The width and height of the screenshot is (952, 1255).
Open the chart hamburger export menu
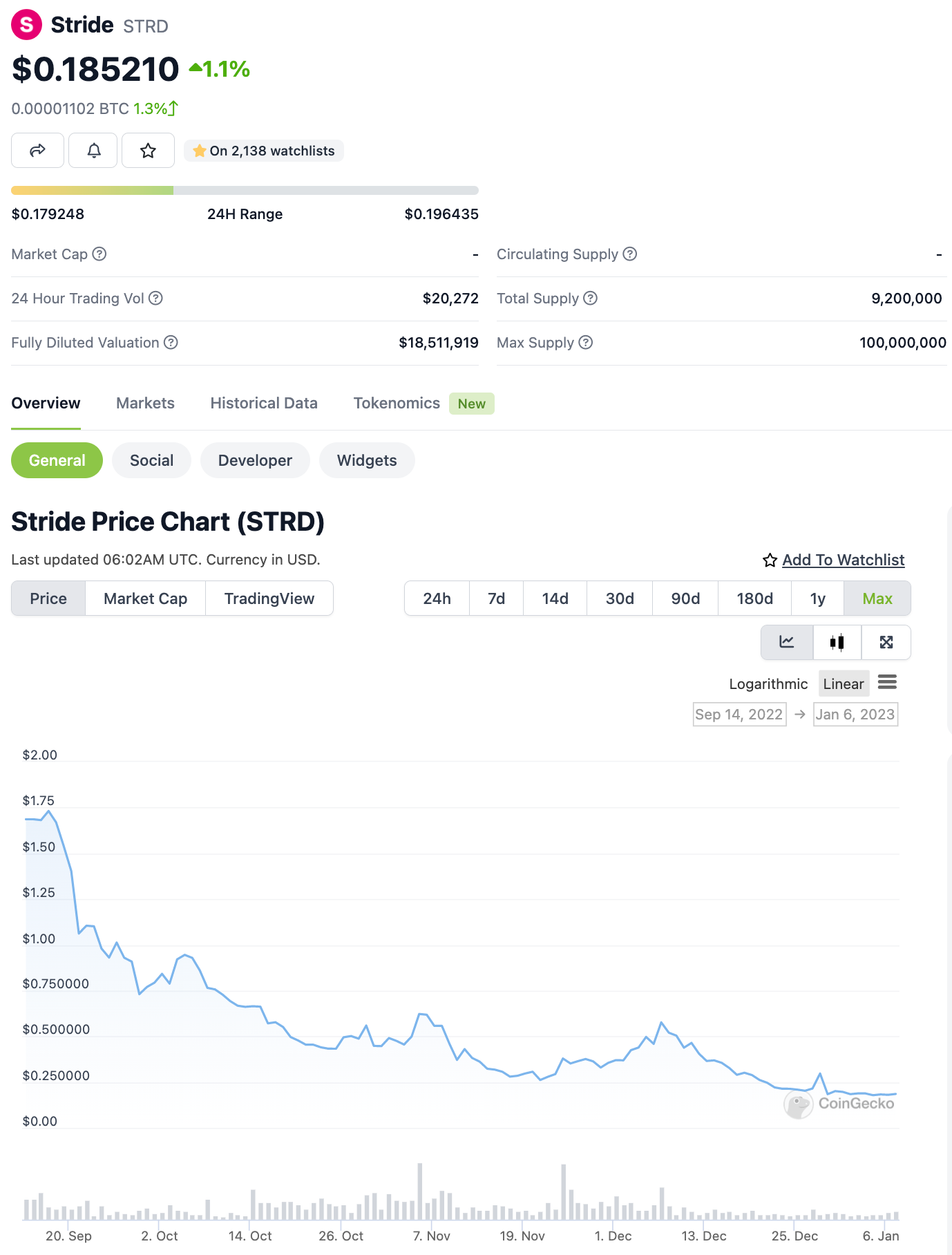(x=887, y=682)
